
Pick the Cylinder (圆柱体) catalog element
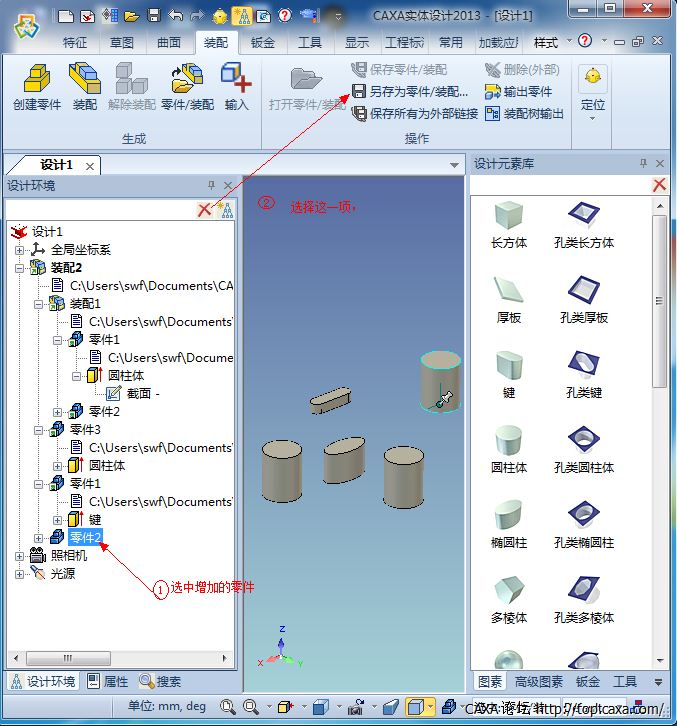(x=508, y=450)
